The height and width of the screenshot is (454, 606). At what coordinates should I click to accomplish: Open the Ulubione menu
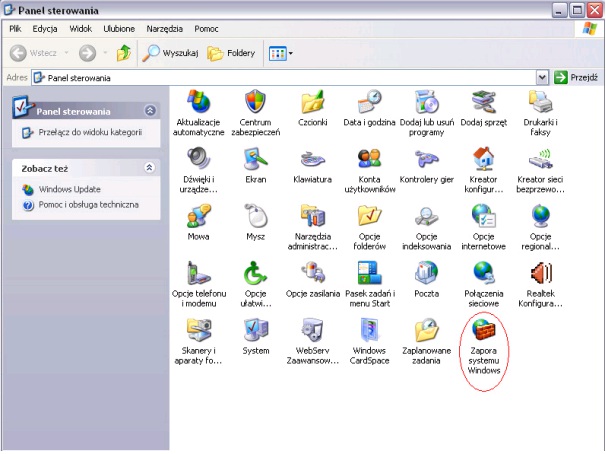coord(119,29)
